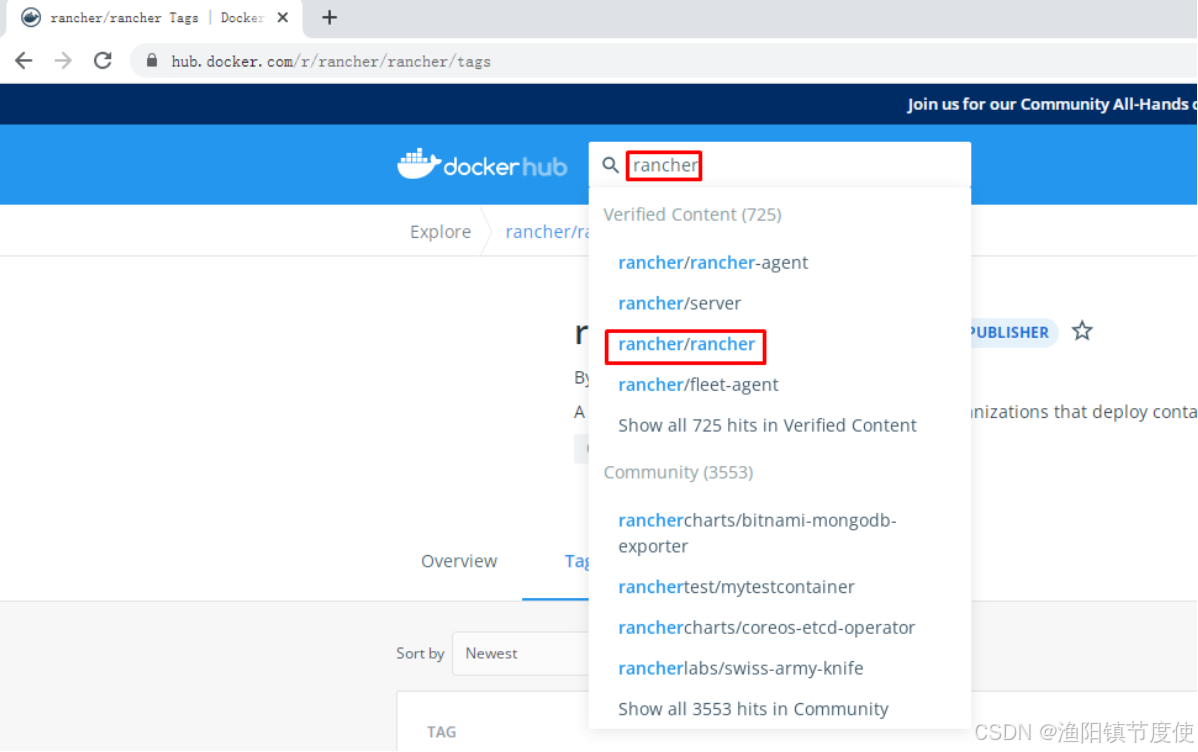Select rancher/fleet-agent suggestion
The width and height of the screenshot is (1198, 752).
tap(698, 384)
